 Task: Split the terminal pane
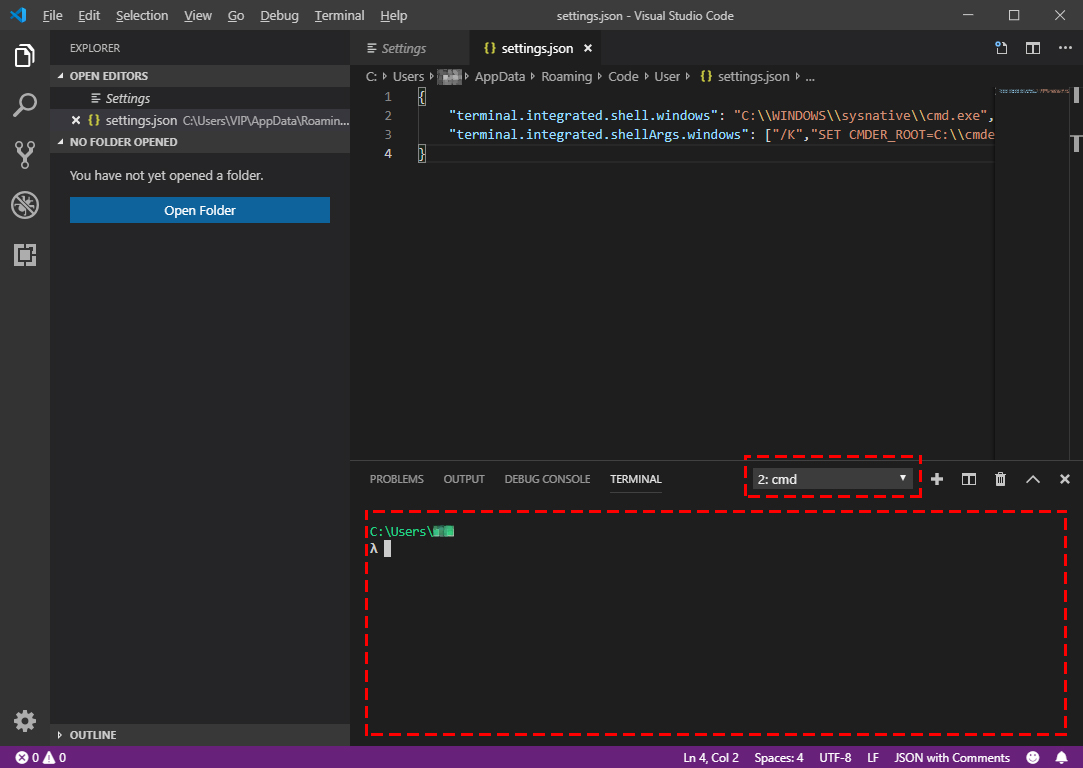click(968, 479)
